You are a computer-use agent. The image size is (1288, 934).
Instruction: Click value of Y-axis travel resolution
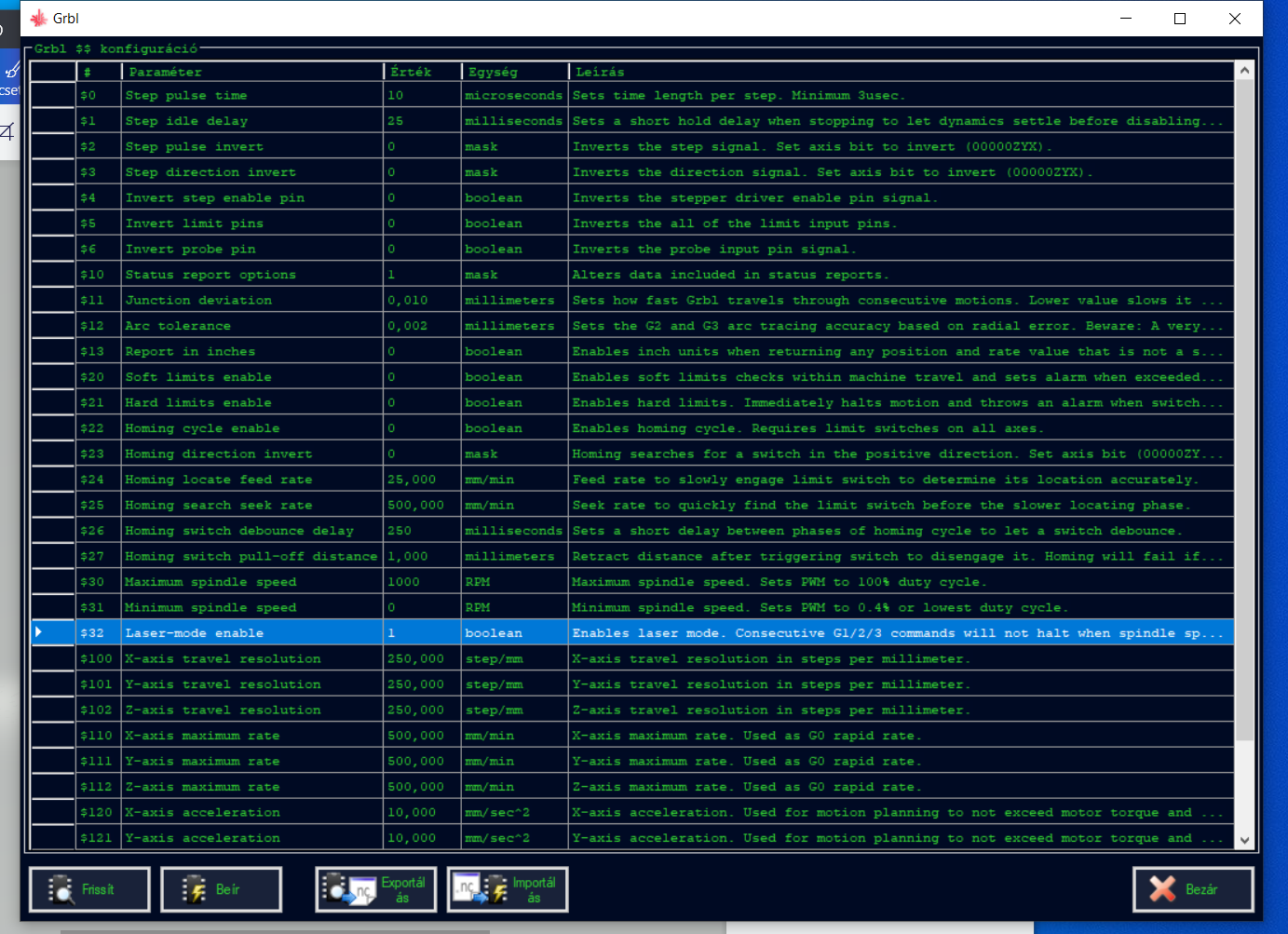423,684
